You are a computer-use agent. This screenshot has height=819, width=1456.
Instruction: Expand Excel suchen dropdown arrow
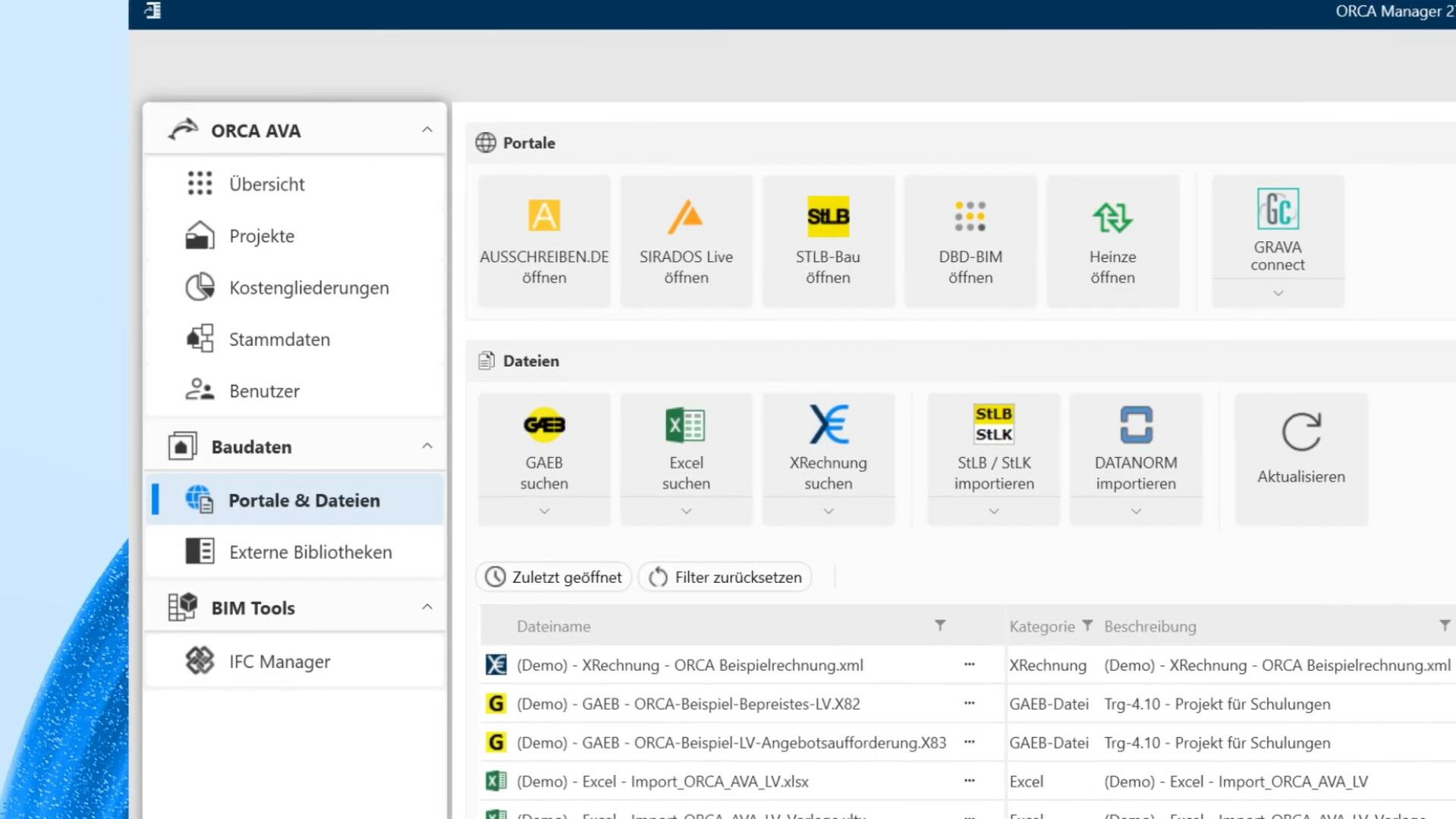pyautogui.click(x=686, y=512)
